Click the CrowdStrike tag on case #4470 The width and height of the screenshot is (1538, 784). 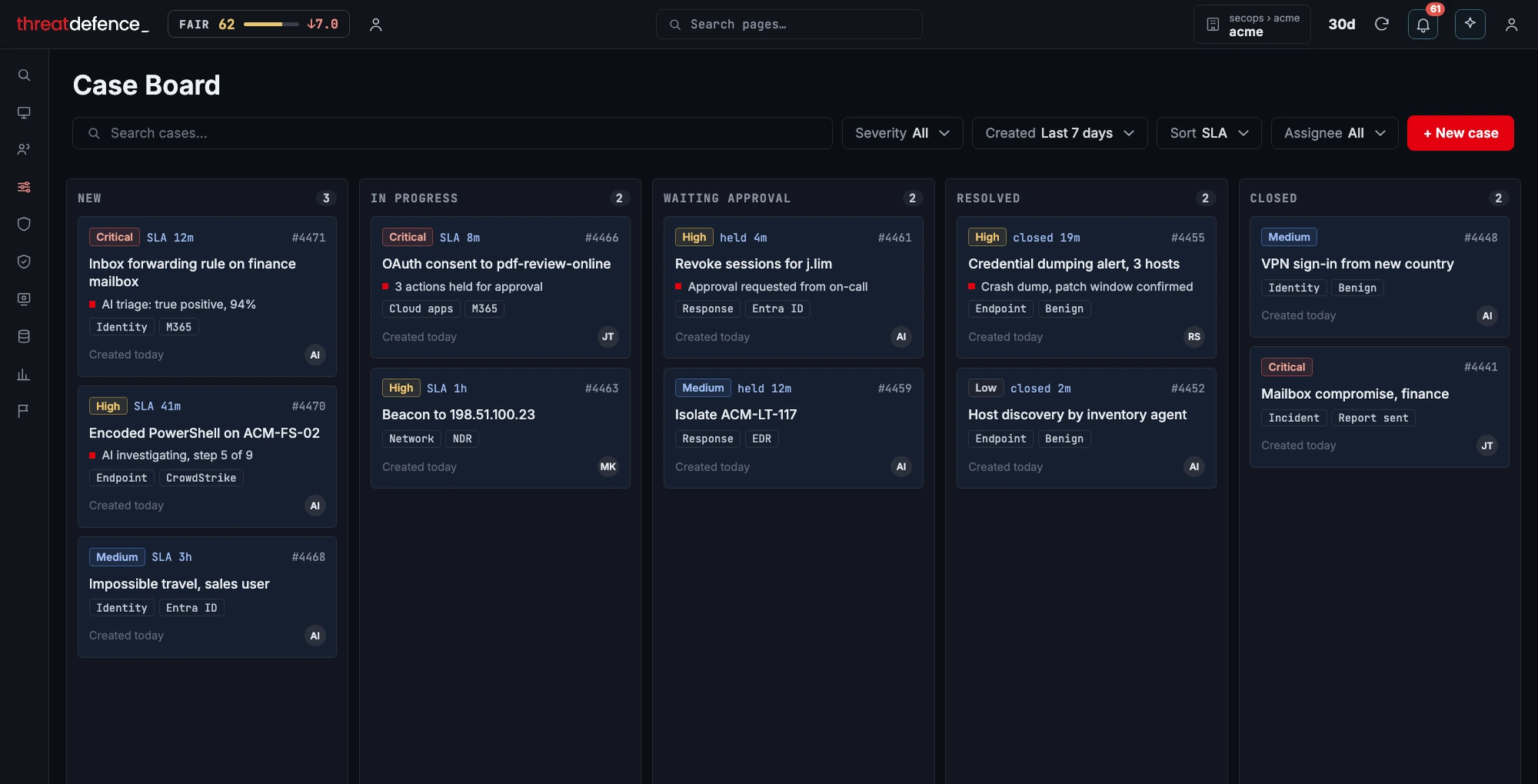[201, 477]
